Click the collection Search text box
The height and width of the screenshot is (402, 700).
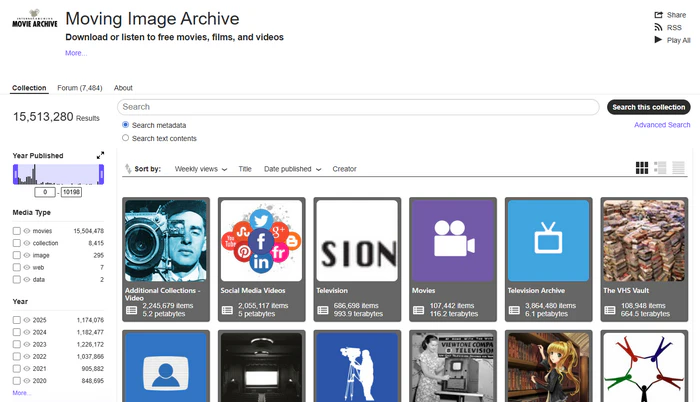[x=358, y=107]
